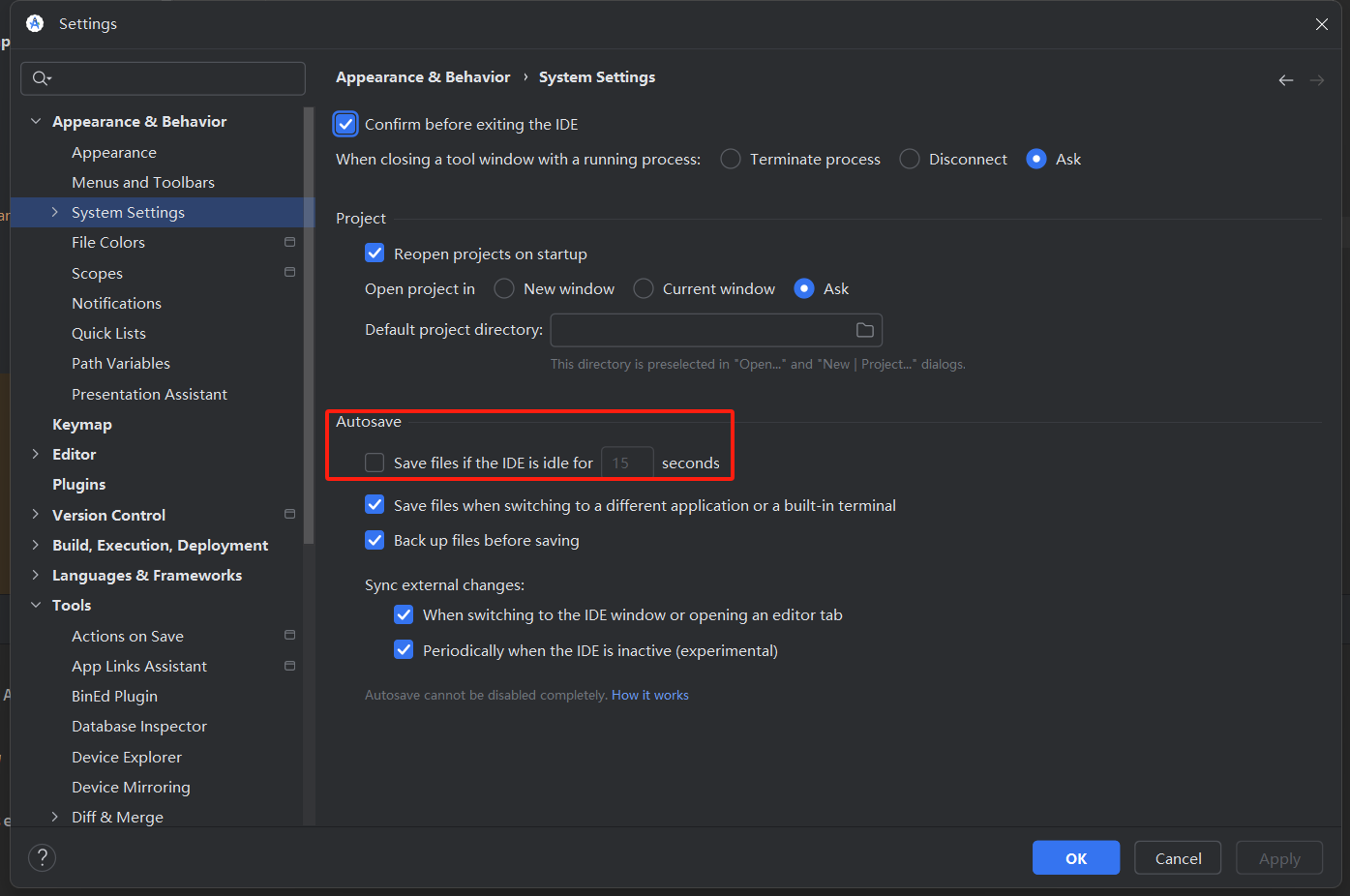Viewport: 1350px width, 896px height.
Task: Click project-level icon beside Actions on Save
Action: click(289, 636)
